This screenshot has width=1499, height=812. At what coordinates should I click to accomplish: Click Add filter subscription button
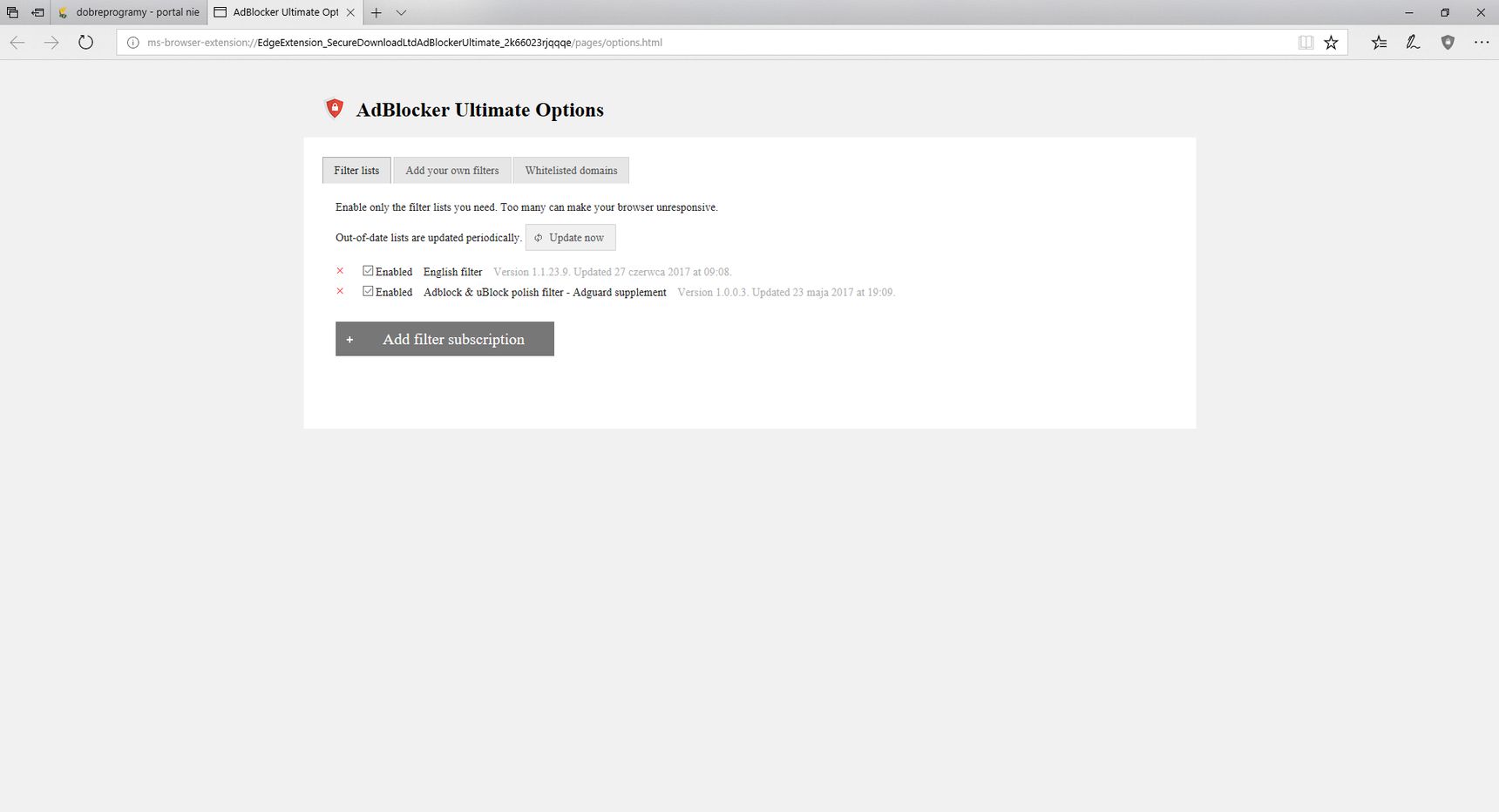point(444,339)
